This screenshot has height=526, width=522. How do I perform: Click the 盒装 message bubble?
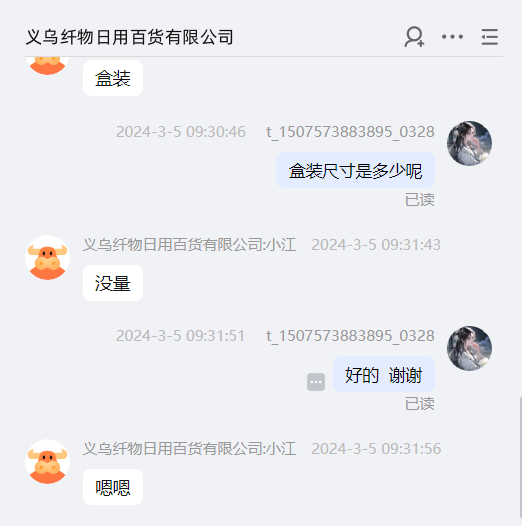point(113,78)
